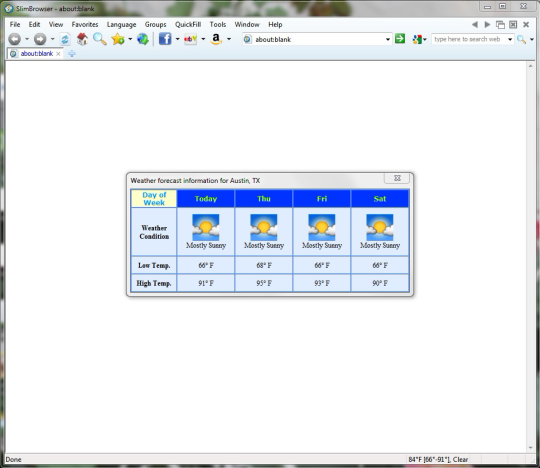Open the Facebook toolbar icon
The height and width of the screenshot is (468, 540).
pos(165,39)
